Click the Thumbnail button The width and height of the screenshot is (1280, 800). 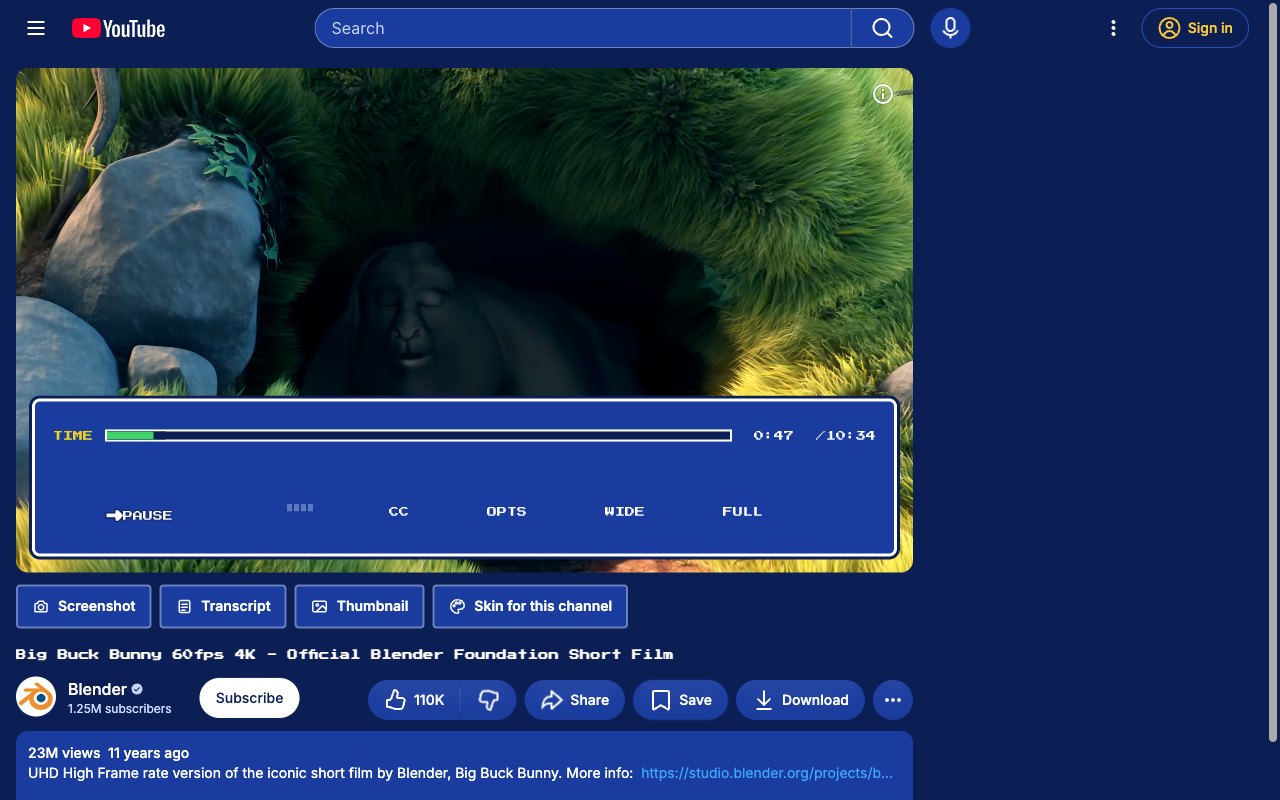coord(359,606)
